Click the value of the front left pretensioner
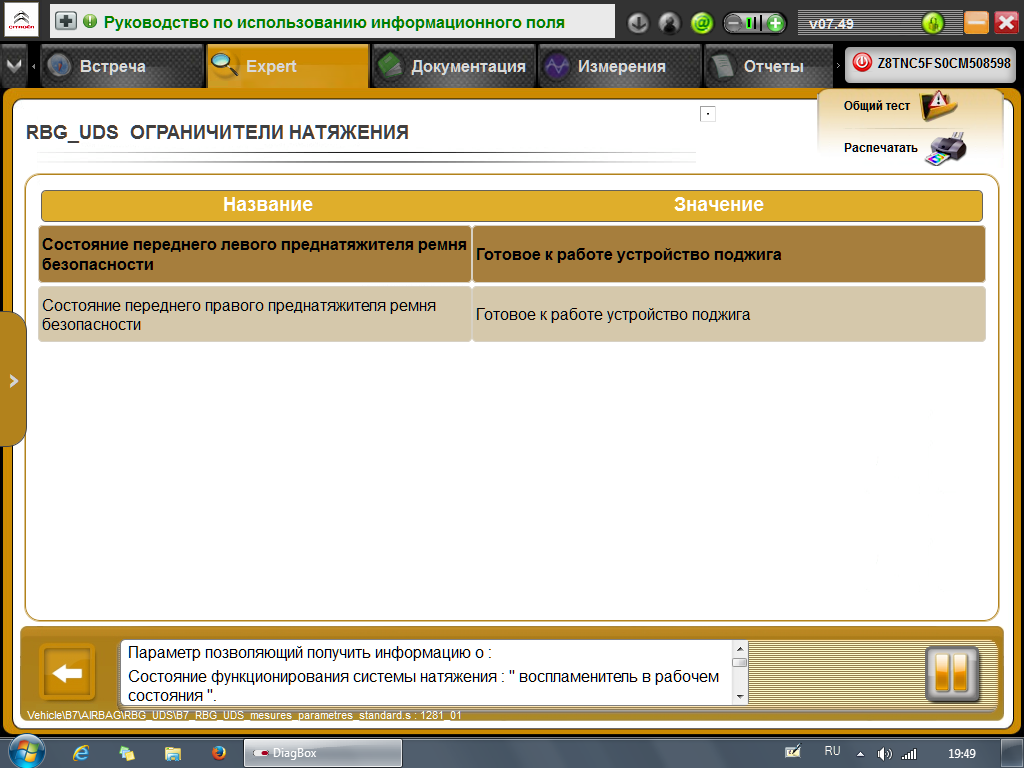 pyautogui.click(x=729, y=254)
